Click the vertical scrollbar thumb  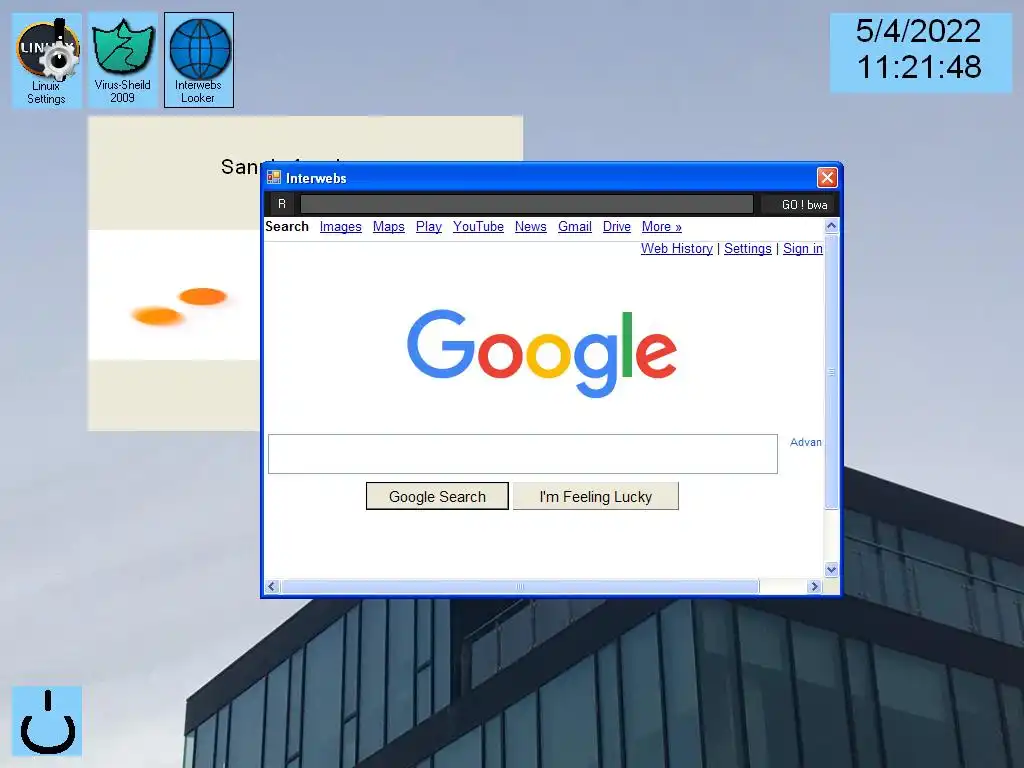point(831,371)
